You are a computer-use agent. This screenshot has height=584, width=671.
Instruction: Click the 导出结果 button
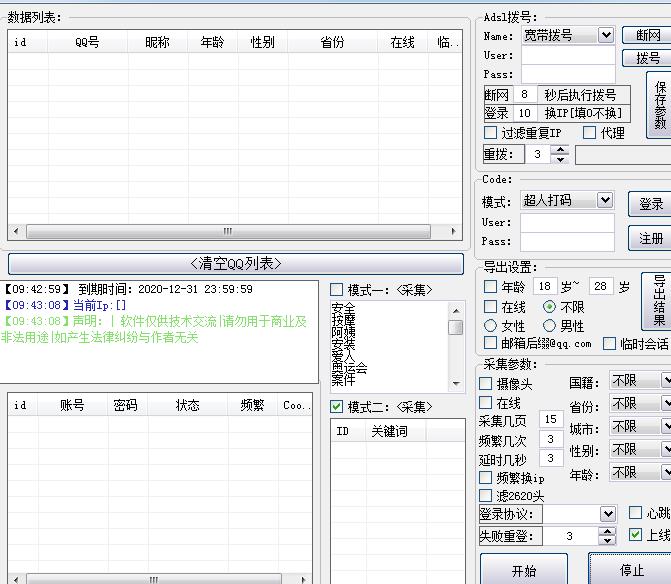coord(658,301)
